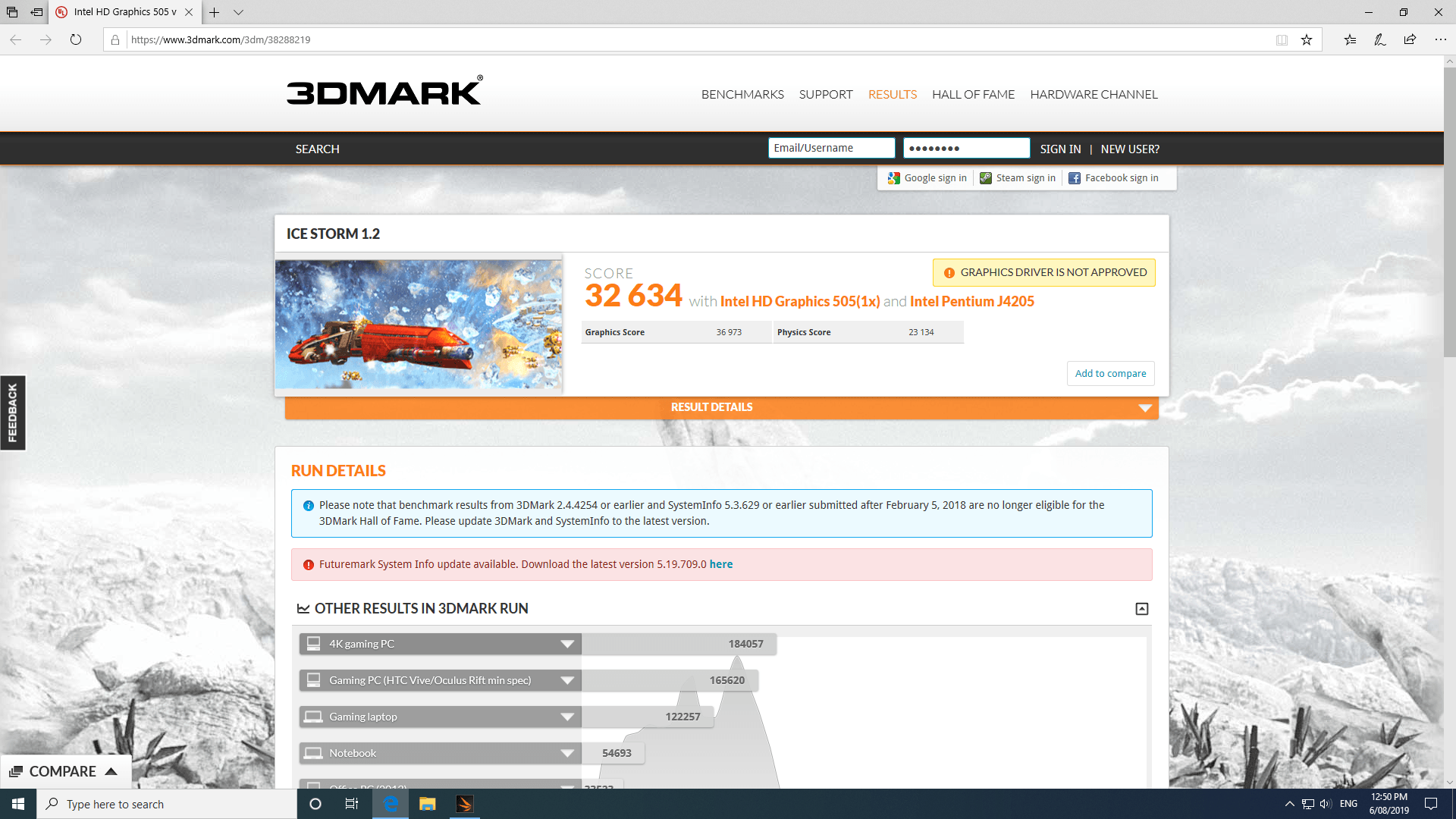Viewport: 1456px width, 819px height.
Task: Toggle reading view icon
Action: (1282, 39)
